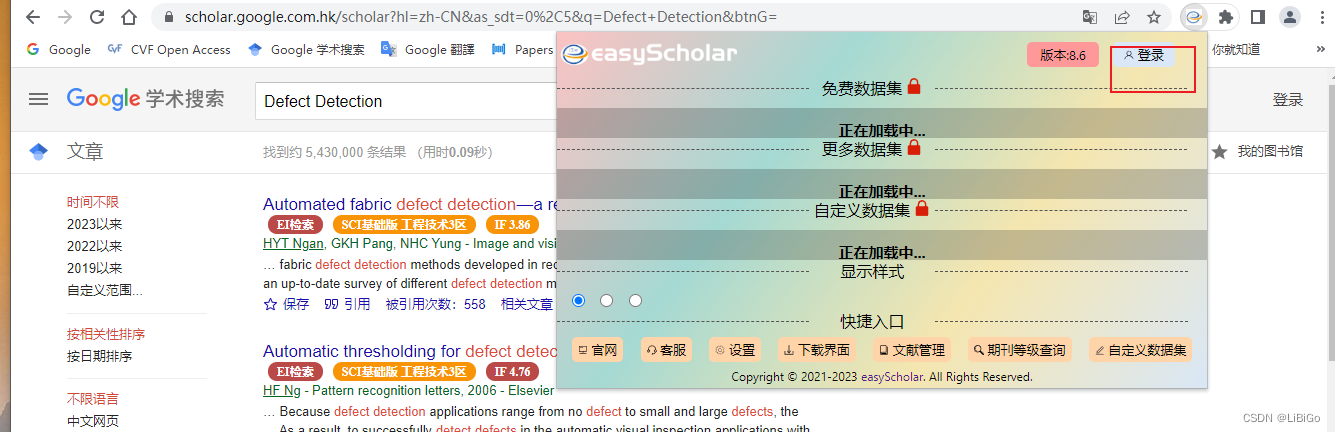Open the Extensions puzzle icon
The width and height of the screenshot is (1335, 432).
click(x=1226, y=17)
